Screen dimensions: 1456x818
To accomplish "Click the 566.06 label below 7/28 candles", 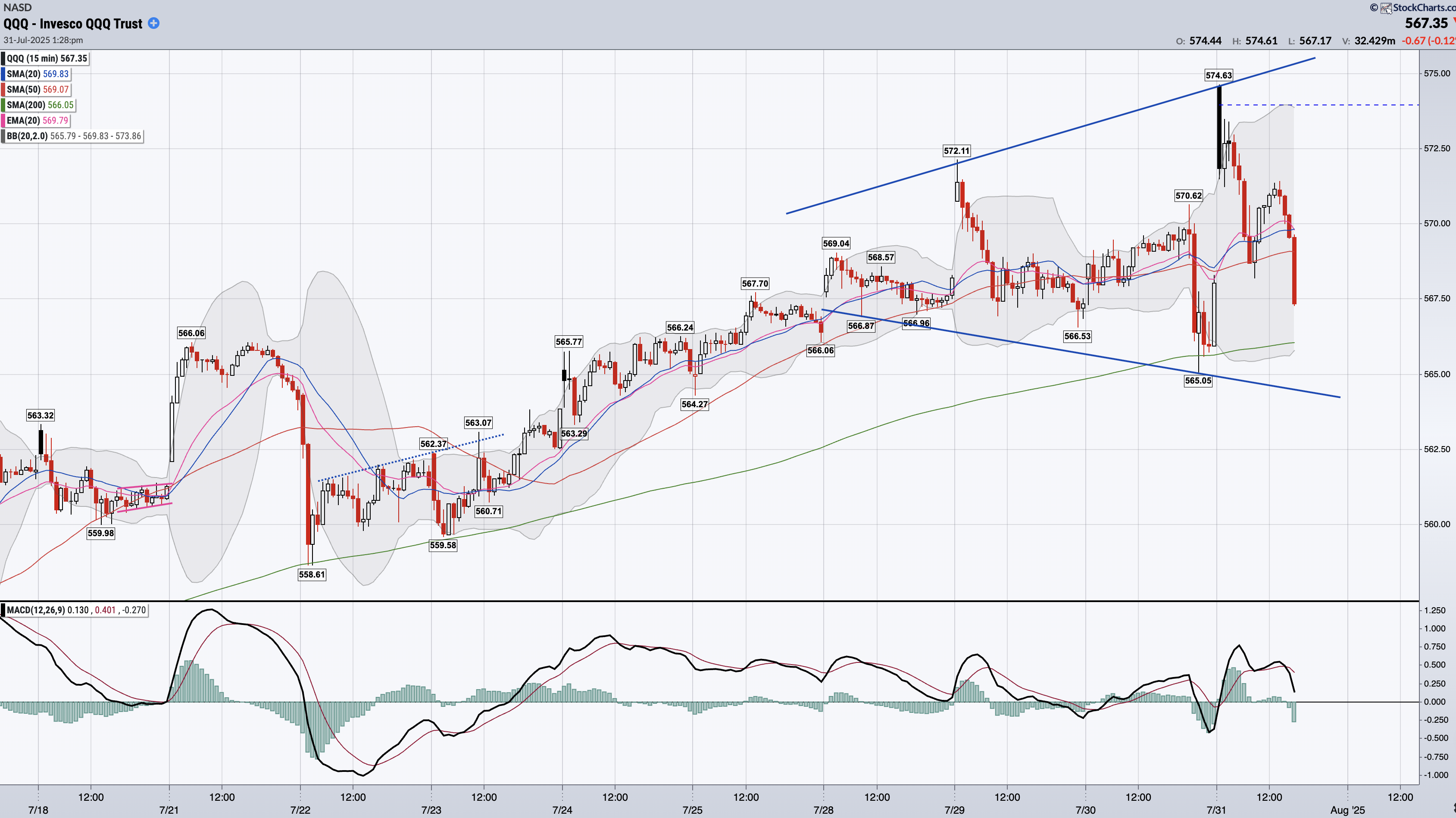I will pos(821,350).
